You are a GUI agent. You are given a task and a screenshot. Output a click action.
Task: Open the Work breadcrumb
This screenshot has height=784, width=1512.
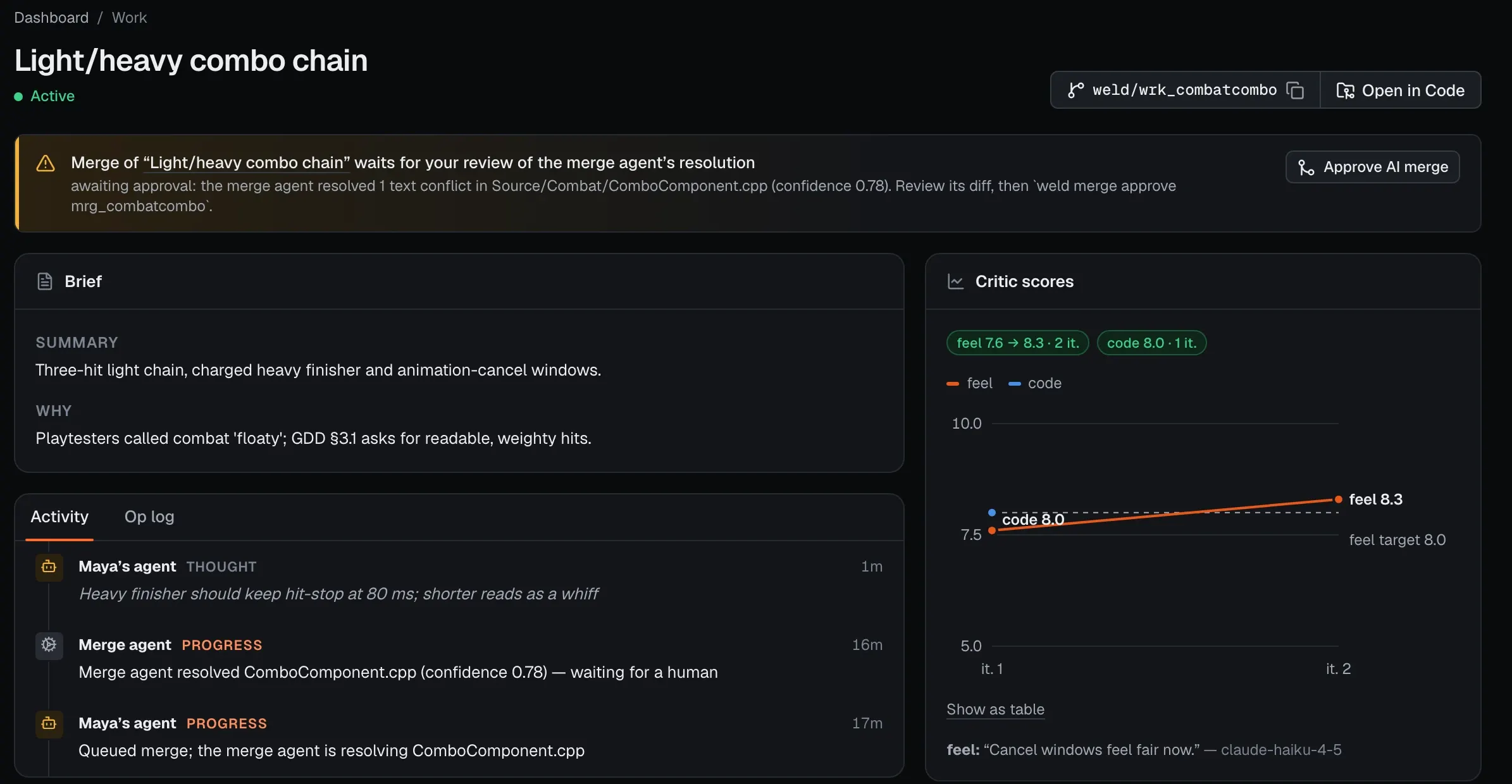pos(129,18)
